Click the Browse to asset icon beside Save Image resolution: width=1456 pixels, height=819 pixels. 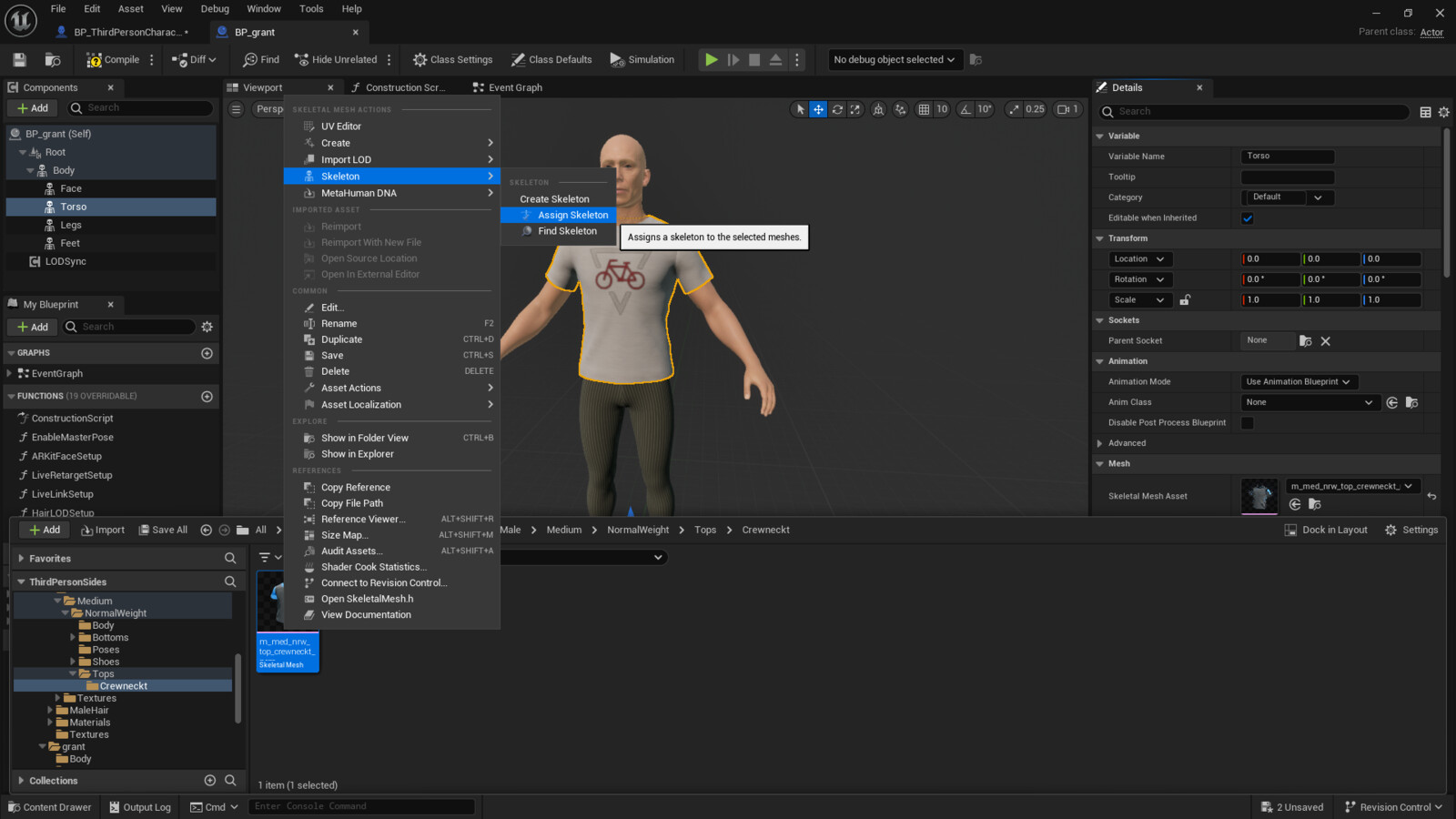click(x=53, y=60)
